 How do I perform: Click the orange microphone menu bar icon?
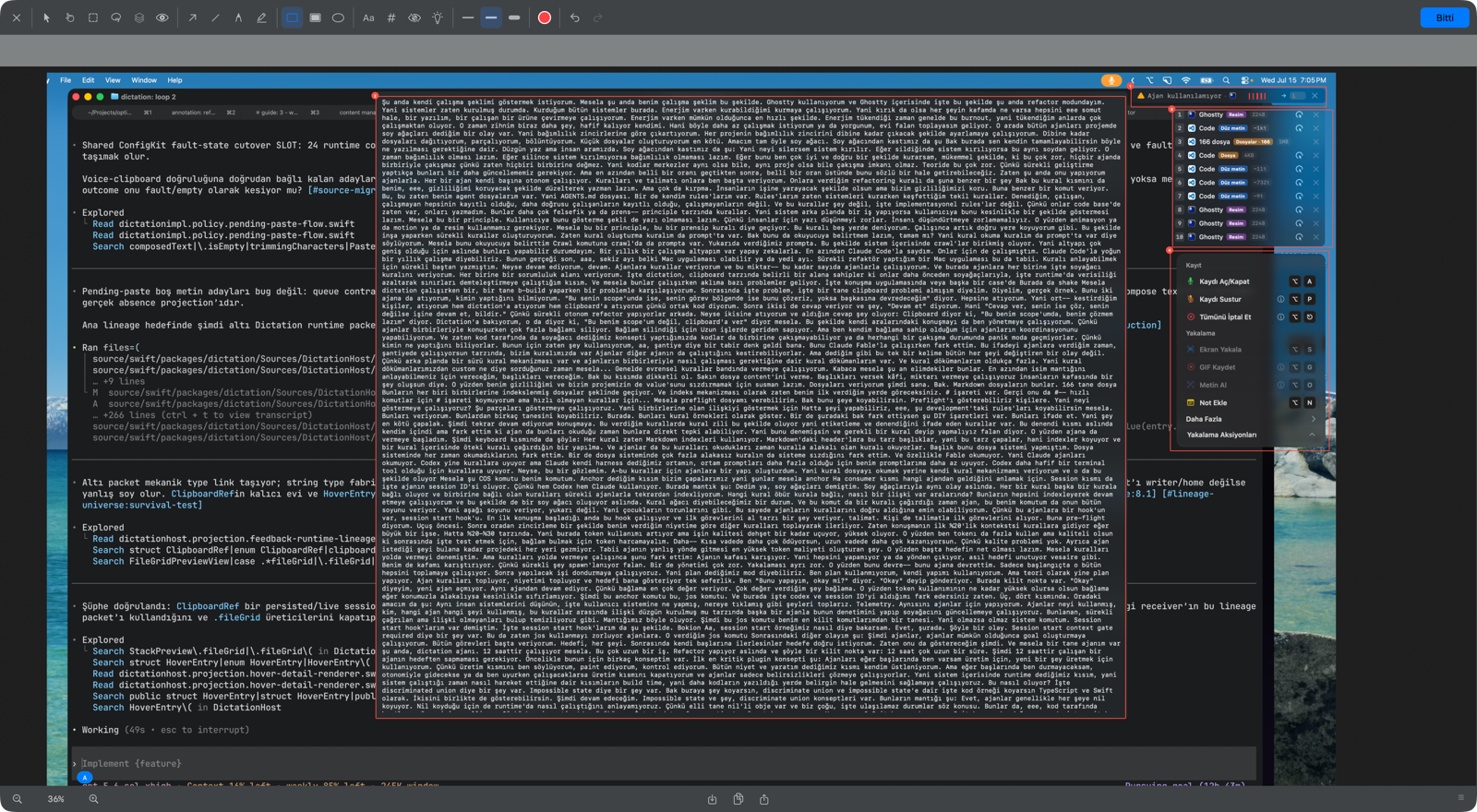[x=1111, y=80]
